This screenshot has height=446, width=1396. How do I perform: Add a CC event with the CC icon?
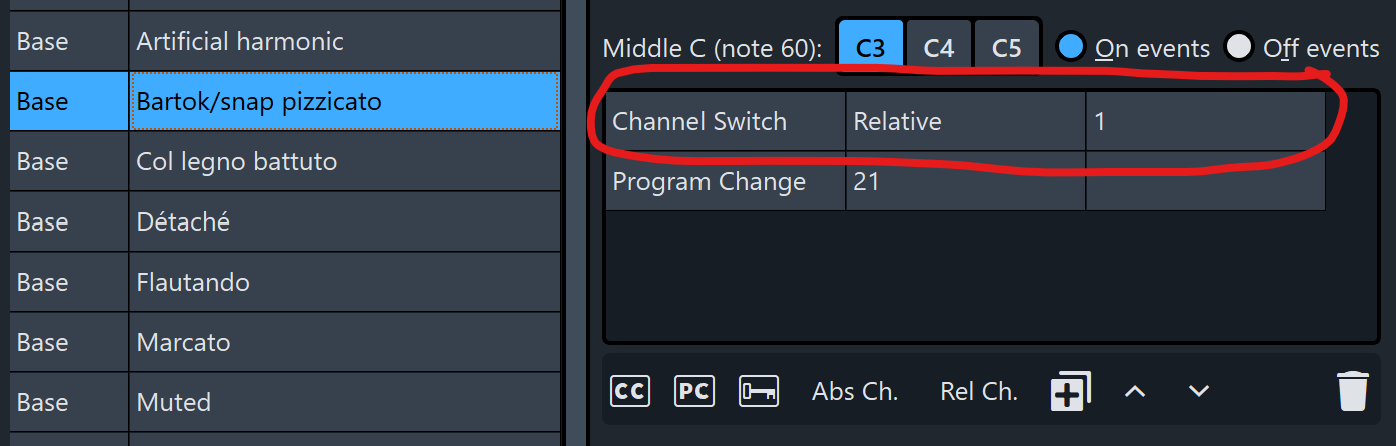[x=630, y=391]
